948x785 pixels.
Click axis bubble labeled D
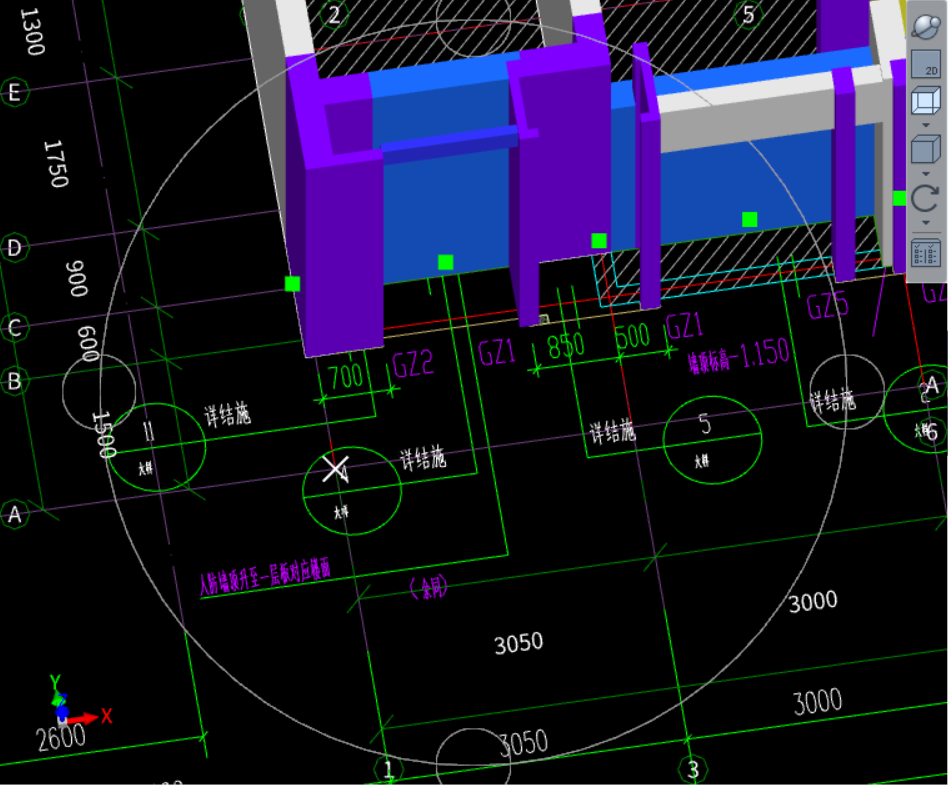14,247
